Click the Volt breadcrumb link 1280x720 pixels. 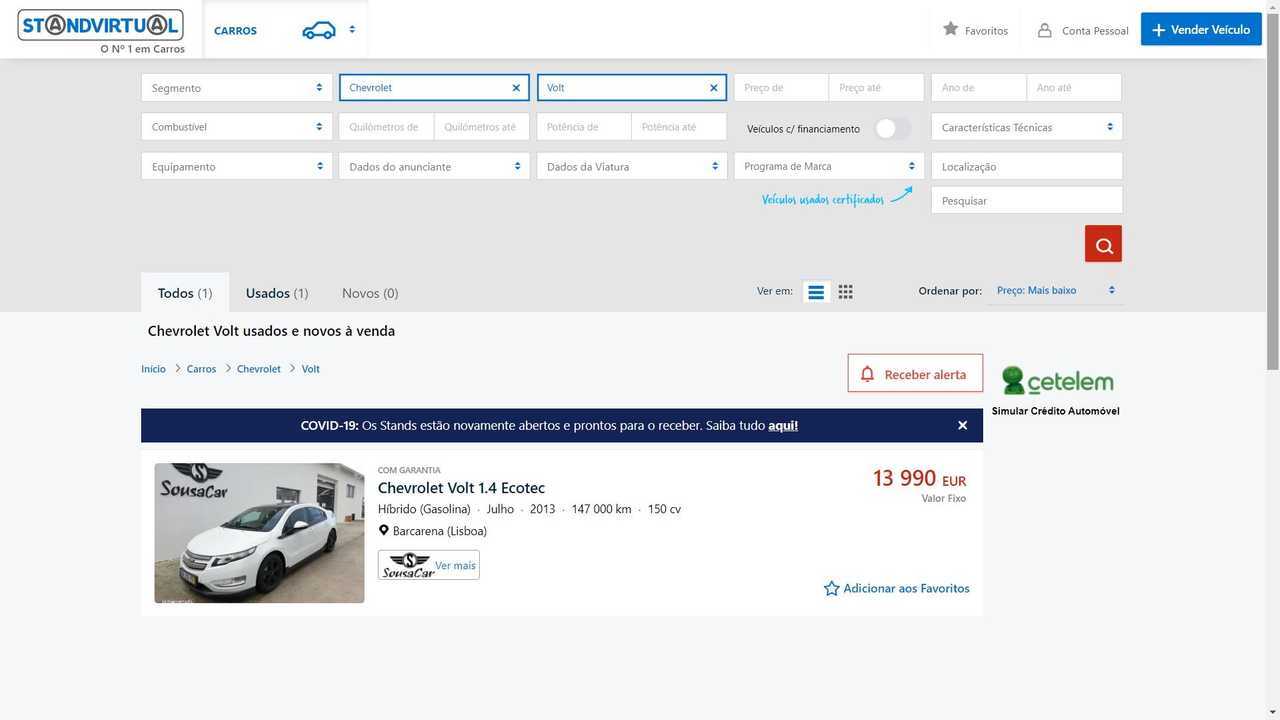pos(311,369)
